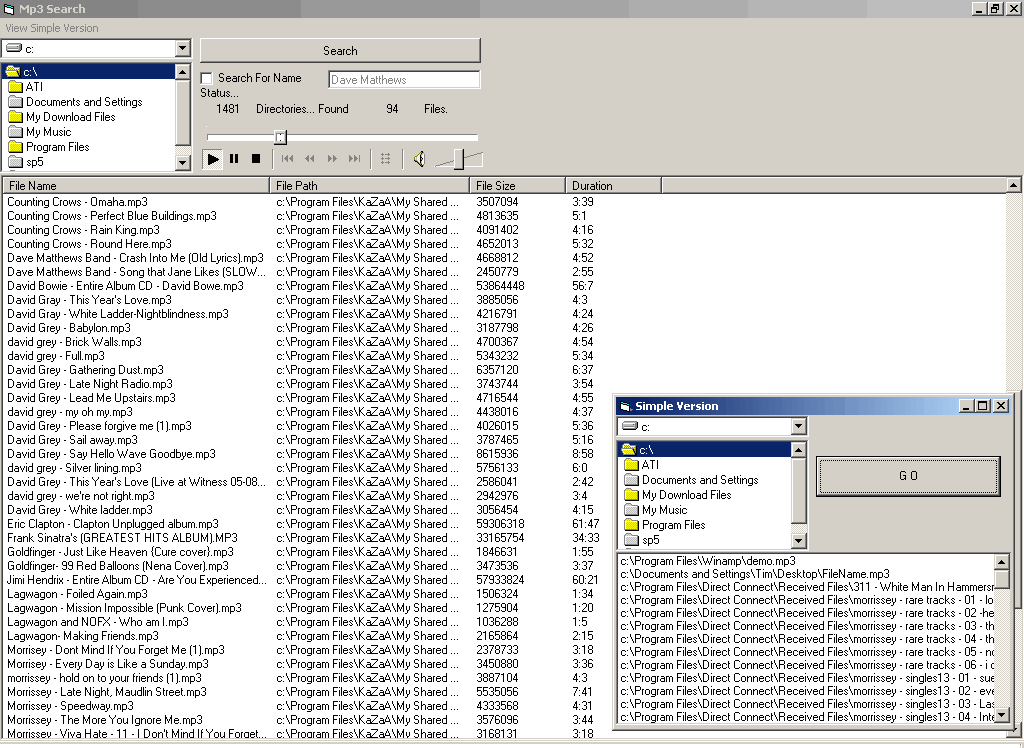Jump to the previous track
Image resolution: width=1024 pixels, height=748 pixels.
[287, 159]
